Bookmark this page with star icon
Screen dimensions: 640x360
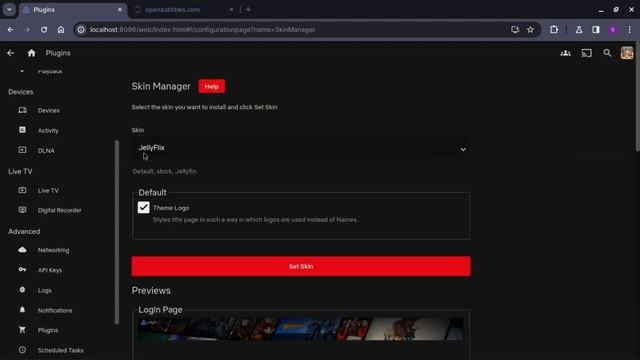[x=530, y=29]
